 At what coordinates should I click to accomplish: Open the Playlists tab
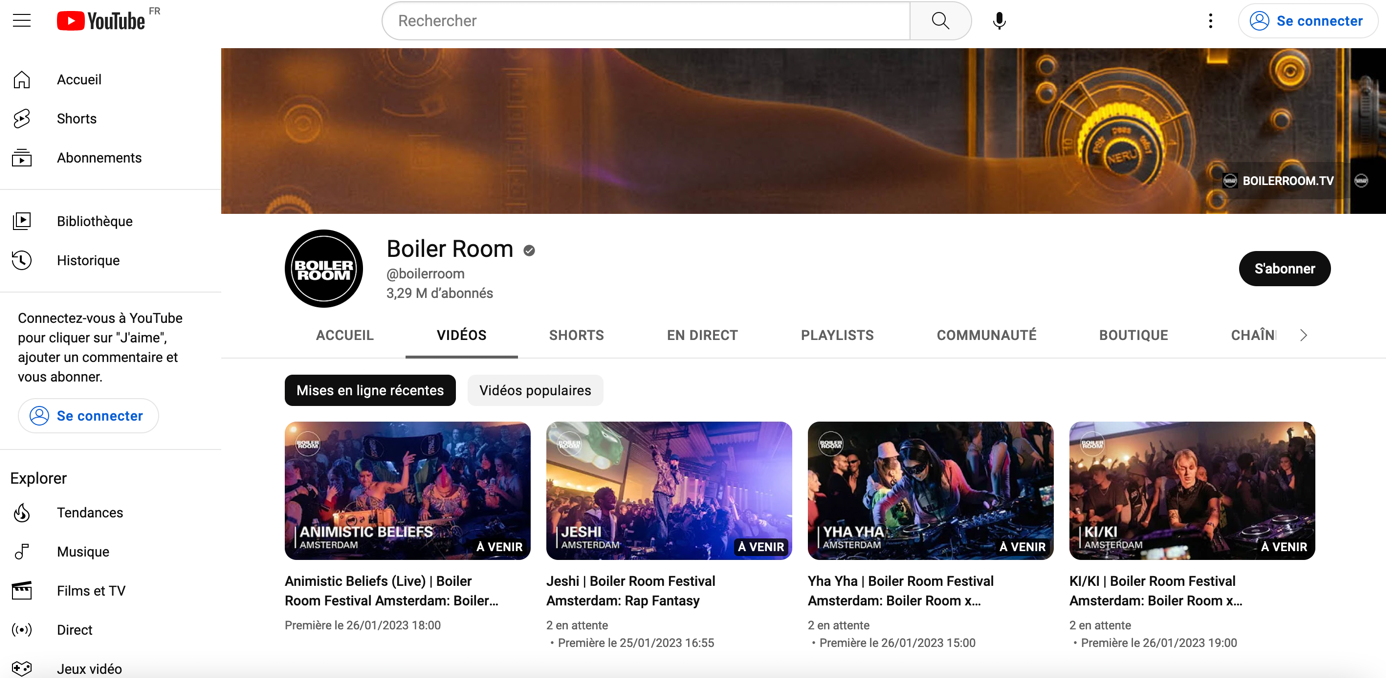point(837,335)
